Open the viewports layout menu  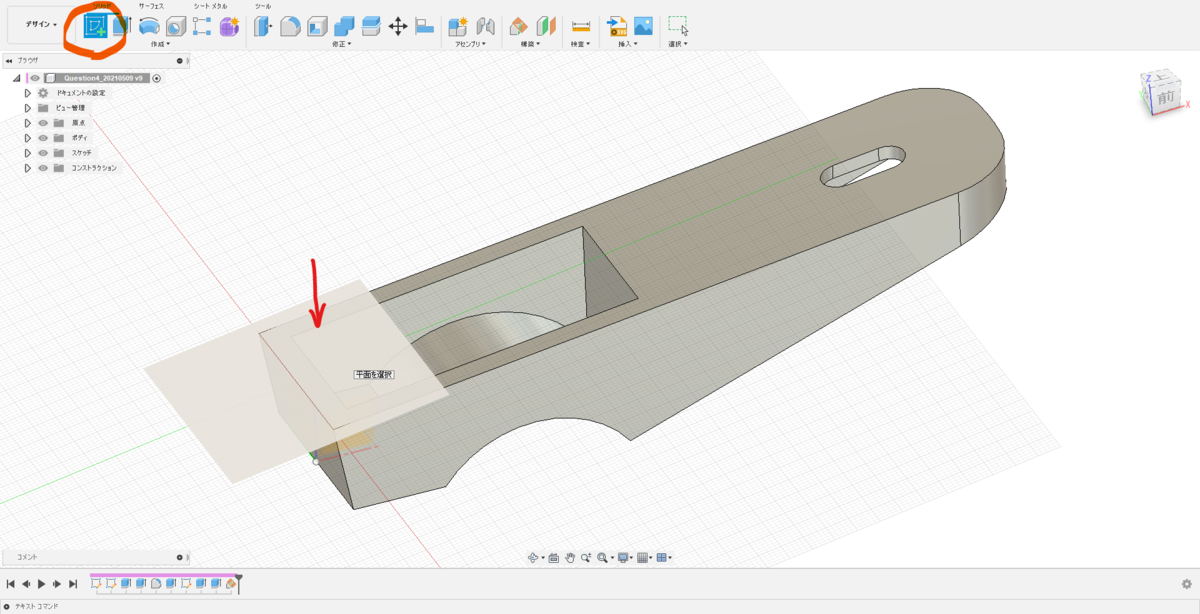click(x=664, y=557)
